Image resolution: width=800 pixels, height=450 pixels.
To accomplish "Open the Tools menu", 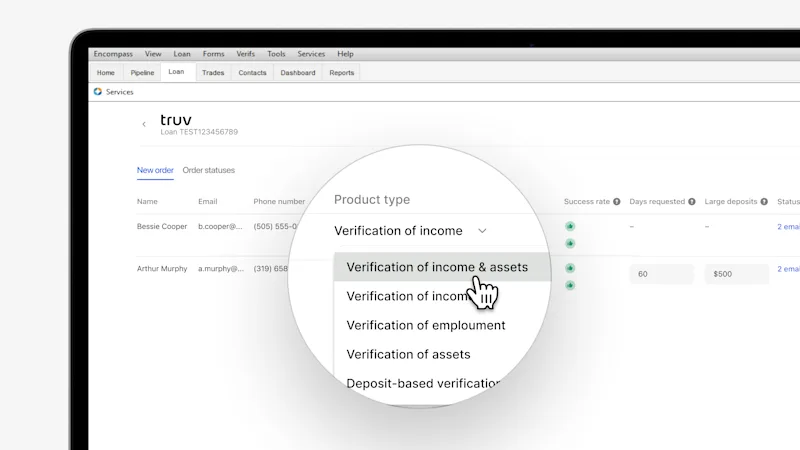I will click(276, 54).
